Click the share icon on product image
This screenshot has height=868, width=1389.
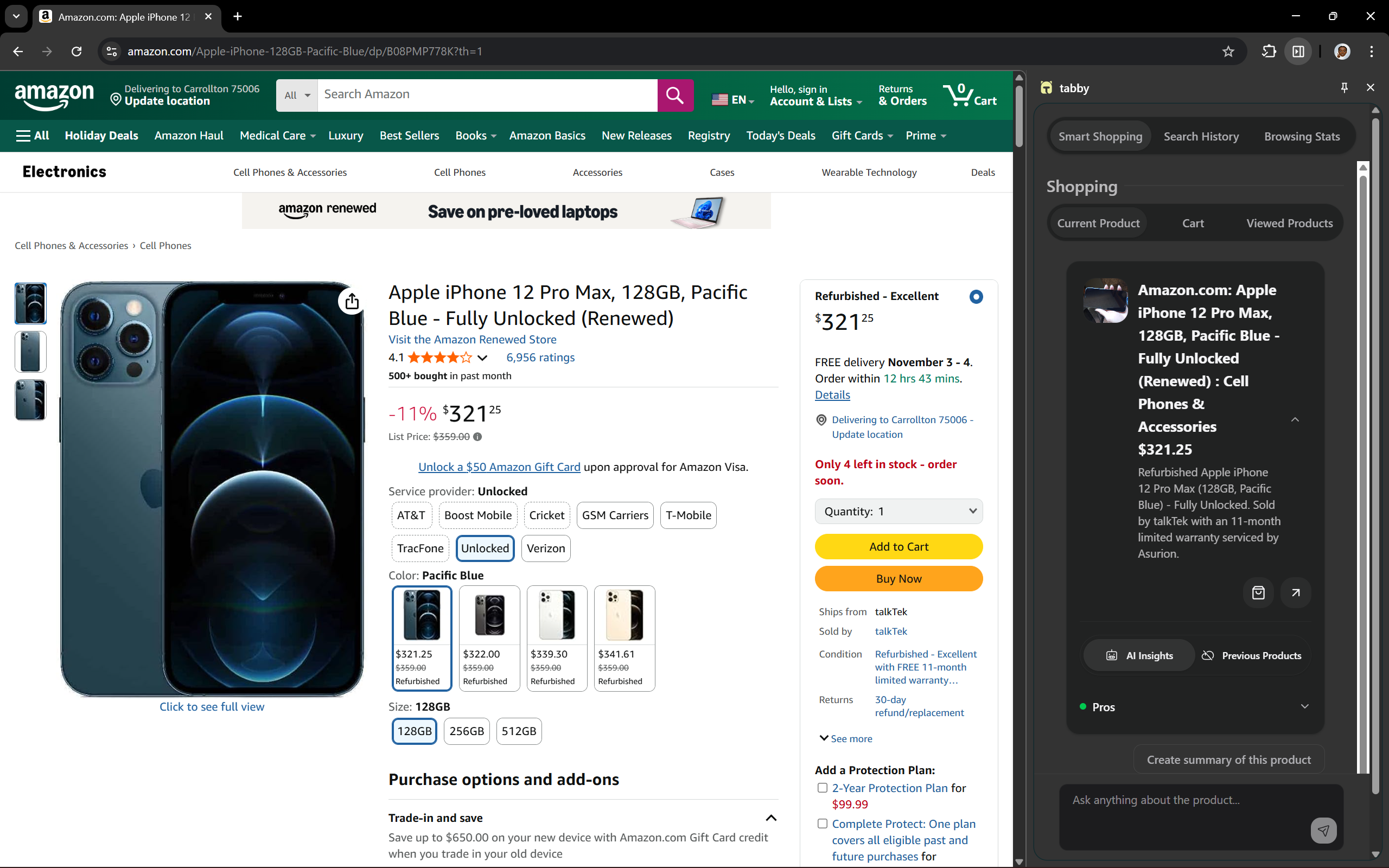coord(352,301)
